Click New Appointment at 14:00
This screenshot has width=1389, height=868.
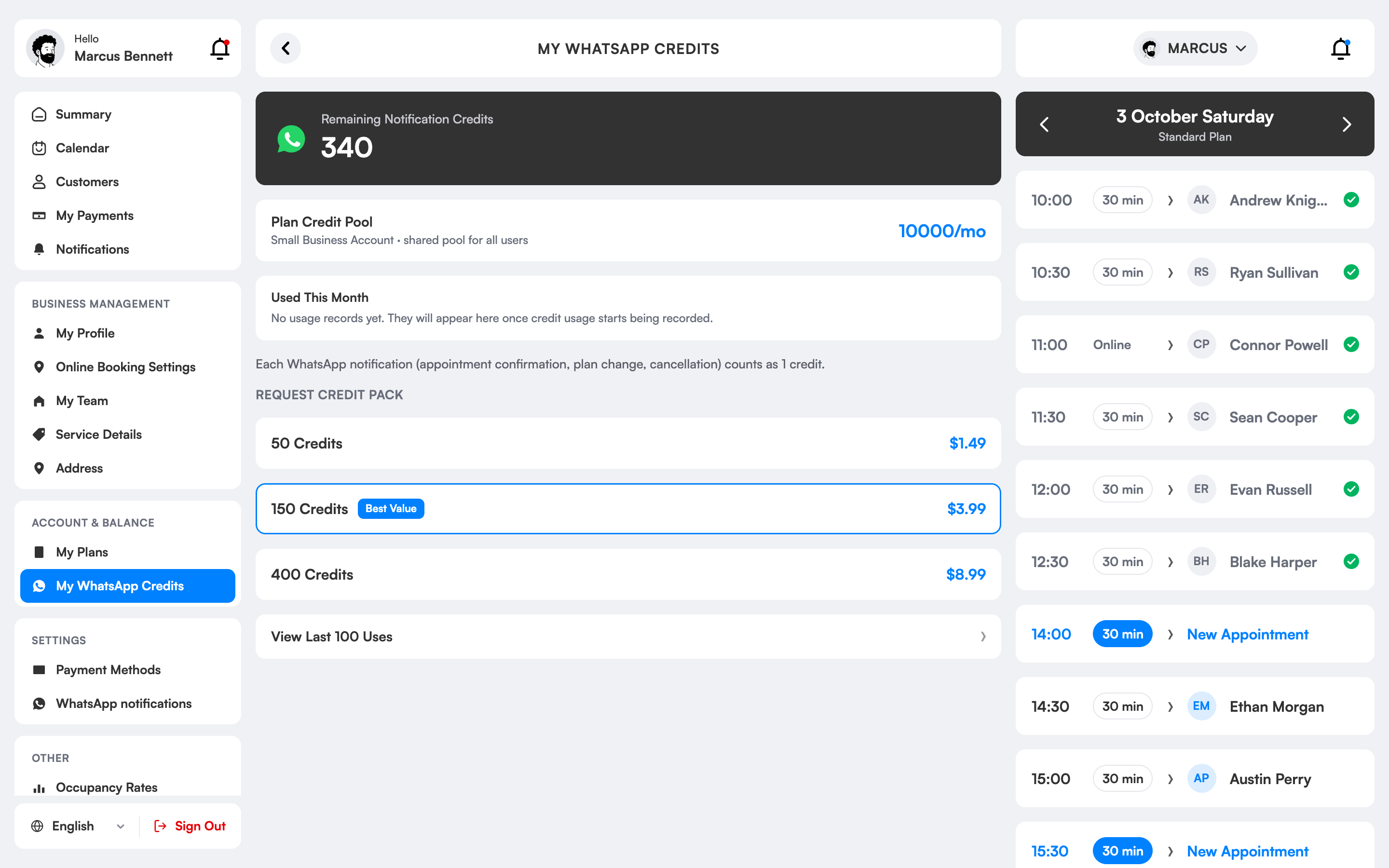1247,634
